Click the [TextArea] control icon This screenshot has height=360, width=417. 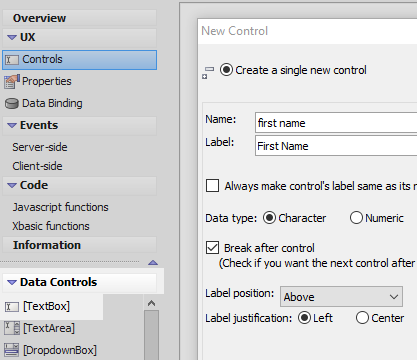coord(12,328)
